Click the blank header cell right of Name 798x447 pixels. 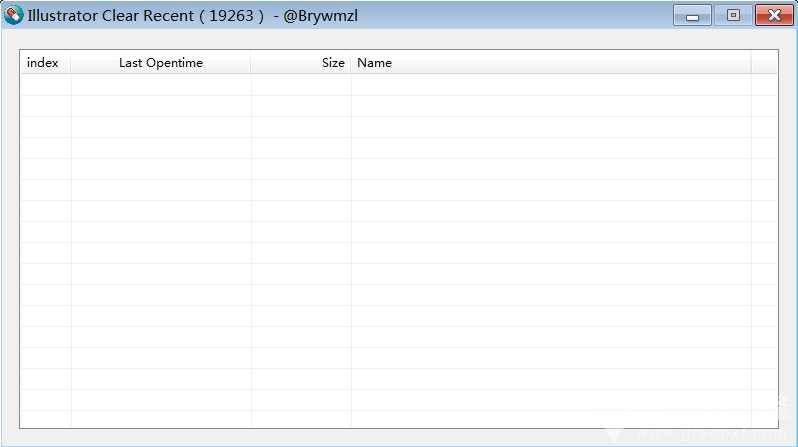tap(764, 63)
